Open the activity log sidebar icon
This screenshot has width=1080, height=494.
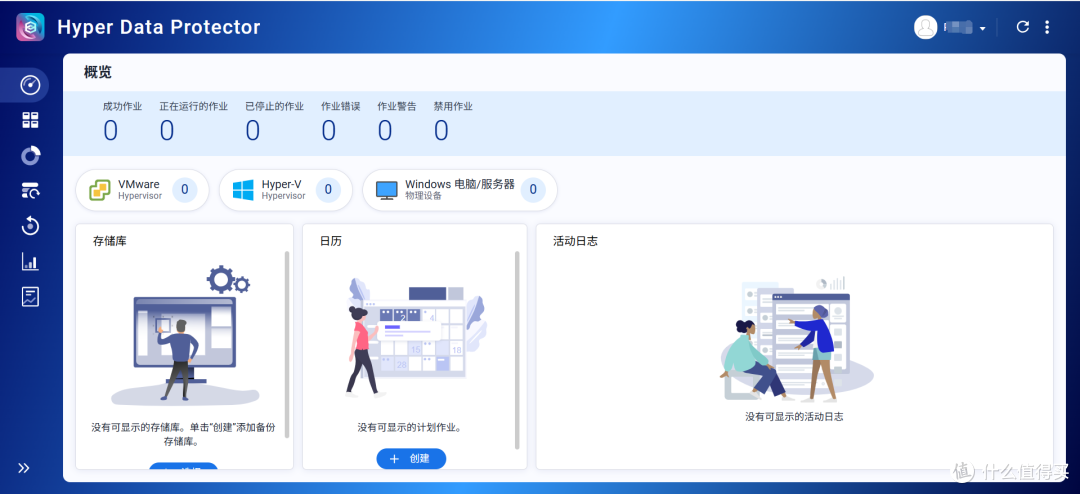pyautogui.click(x=30, y=297)
